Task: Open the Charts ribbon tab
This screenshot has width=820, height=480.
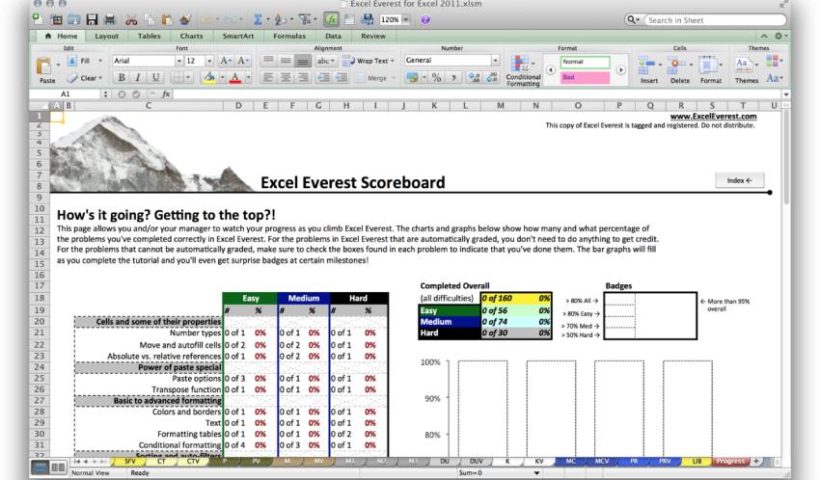Action: tap(191, 36)
